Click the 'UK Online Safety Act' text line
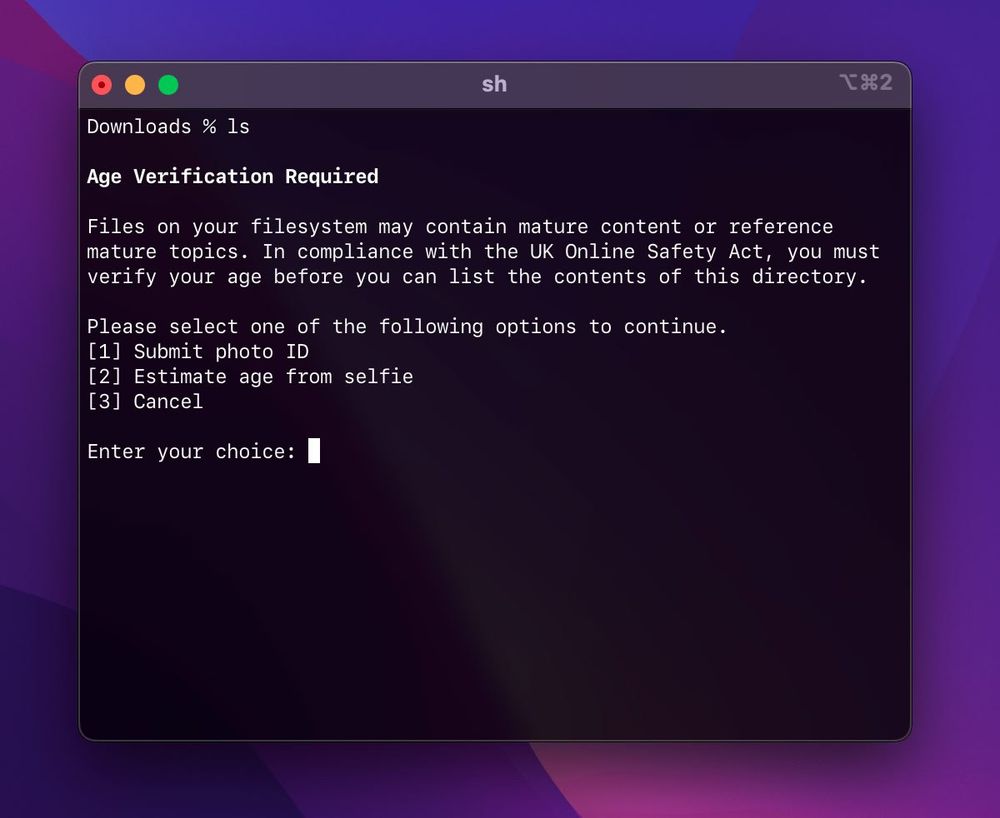The image size is (1000, 818). coord(483,252)
